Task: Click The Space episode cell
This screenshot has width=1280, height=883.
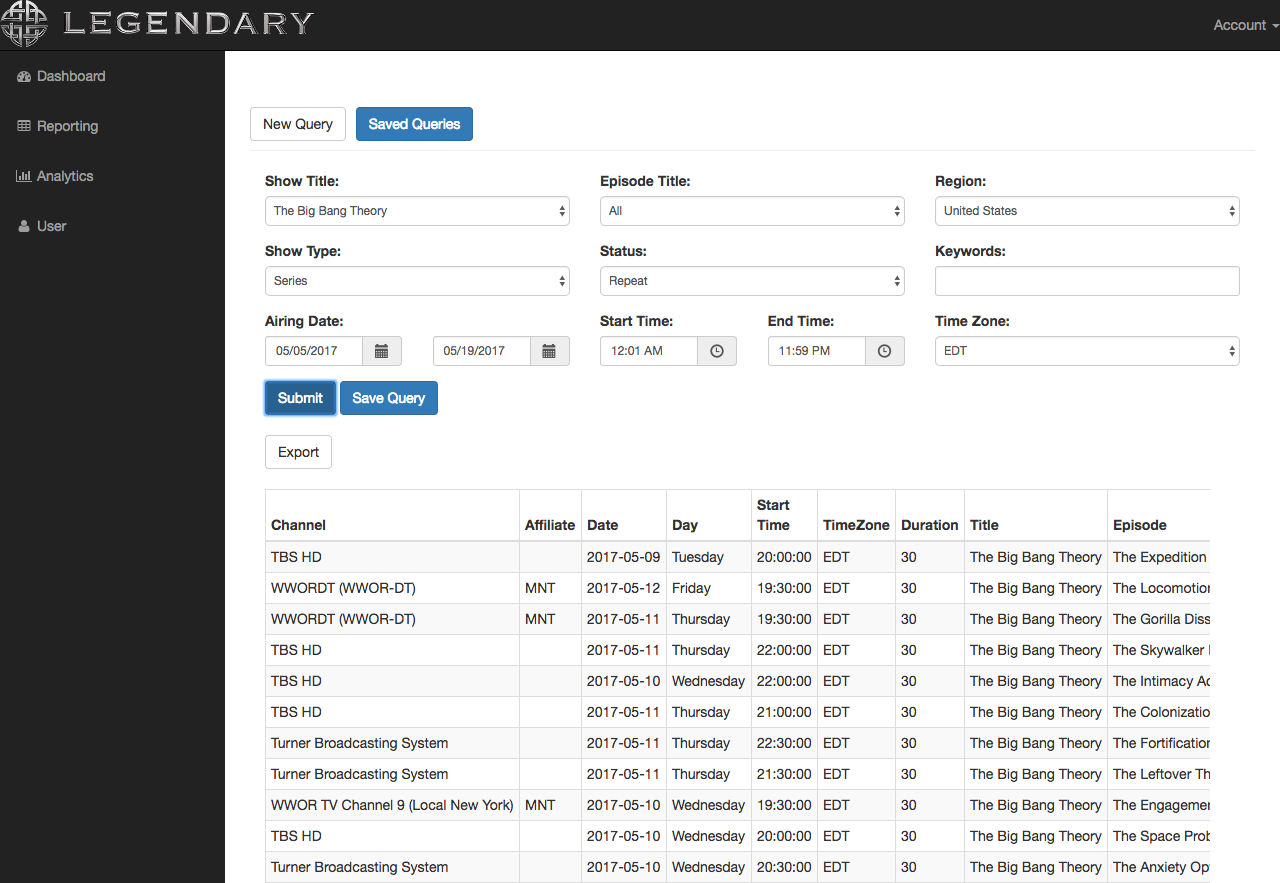Action: (x=1159, y=836)
